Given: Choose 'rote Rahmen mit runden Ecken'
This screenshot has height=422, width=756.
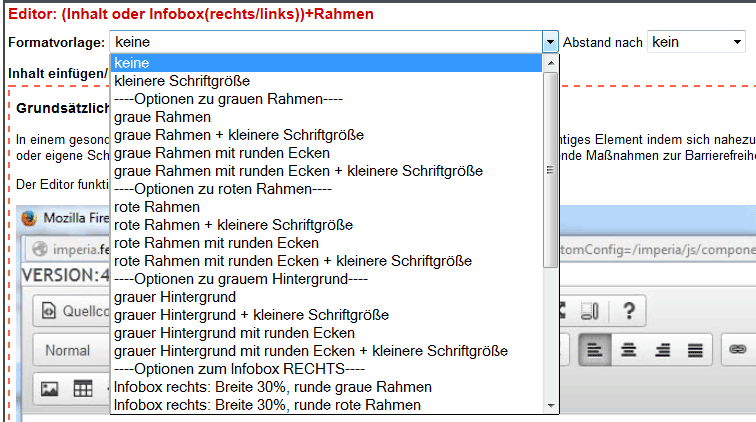Looking at the screenshot, I should point(326,243).
